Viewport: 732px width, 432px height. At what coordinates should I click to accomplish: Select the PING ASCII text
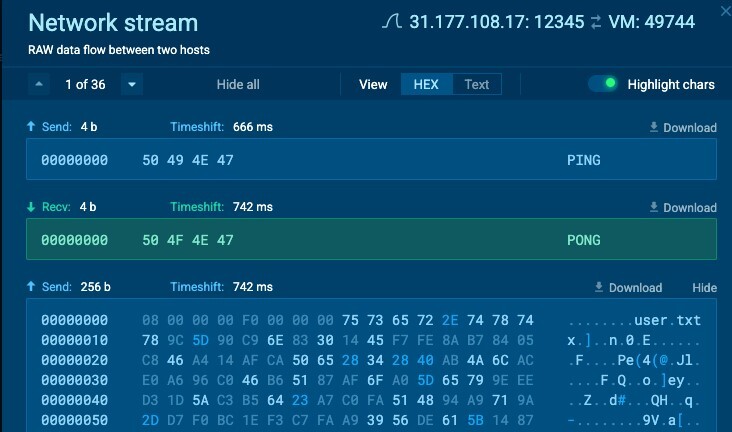coord(584,160)
